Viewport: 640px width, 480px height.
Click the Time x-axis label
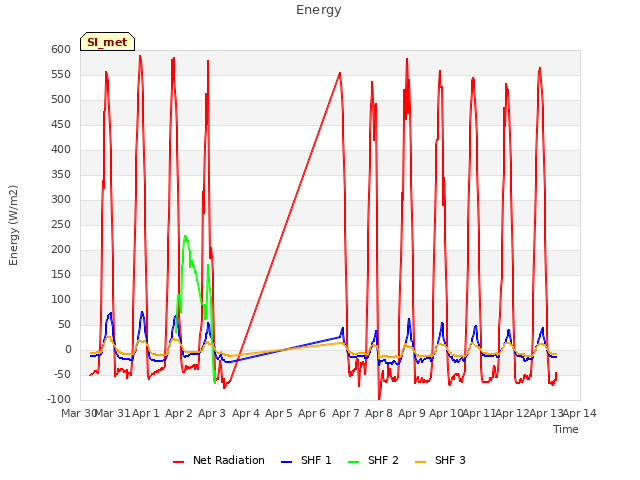[566, 429]
